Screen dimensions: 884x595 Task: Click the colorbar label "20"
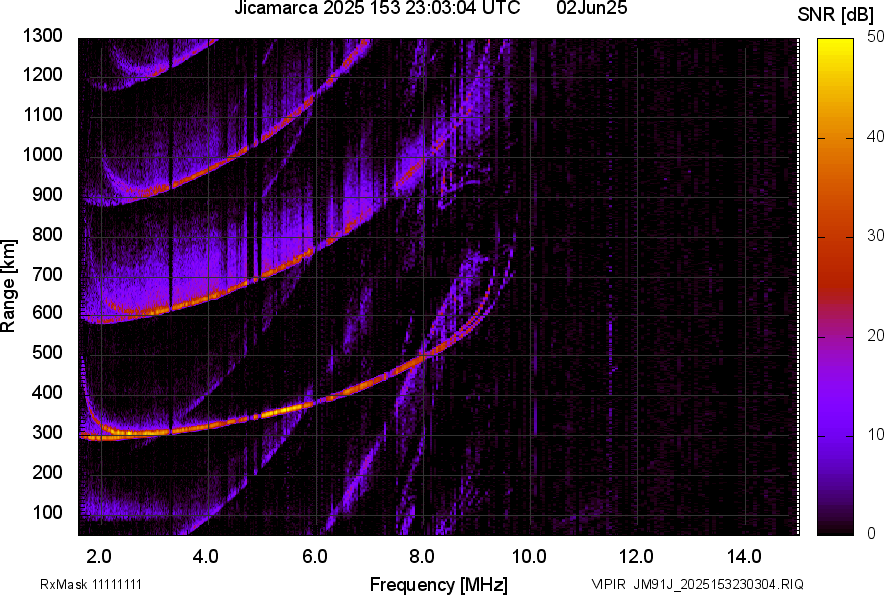[x=875, y=335]
